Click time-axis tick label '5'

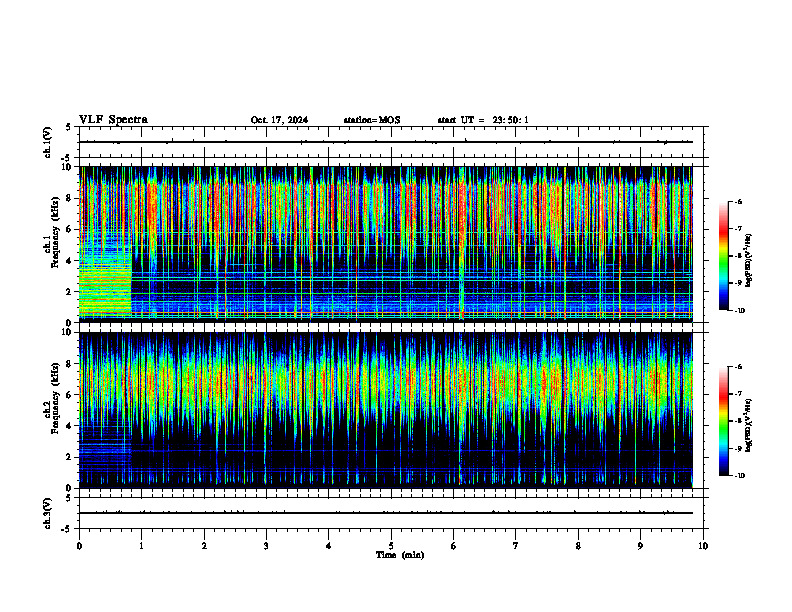point(391,546)
